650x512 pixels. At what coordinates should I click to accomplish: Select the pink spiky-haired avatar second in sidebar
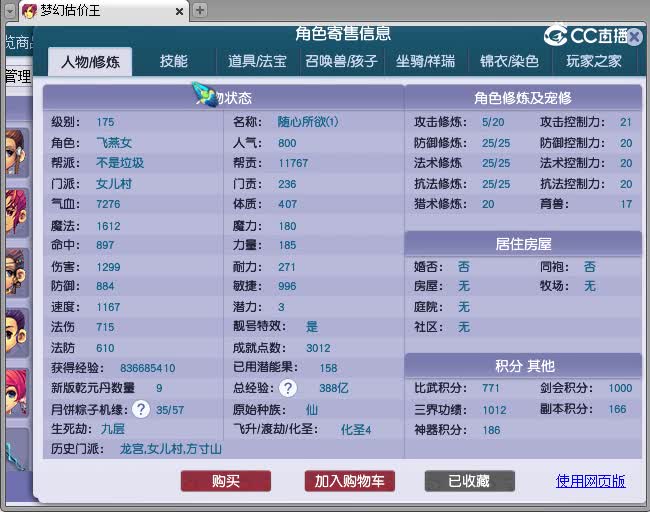[x=17, y=212]
